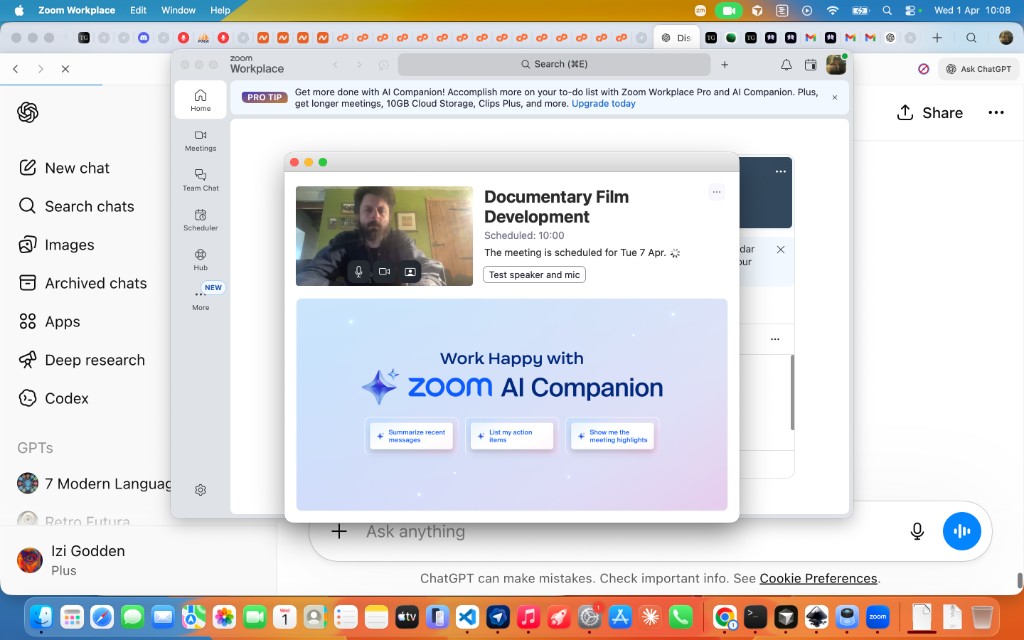
Task: Open Zoom settings gear icon
Action: (200, 490)
